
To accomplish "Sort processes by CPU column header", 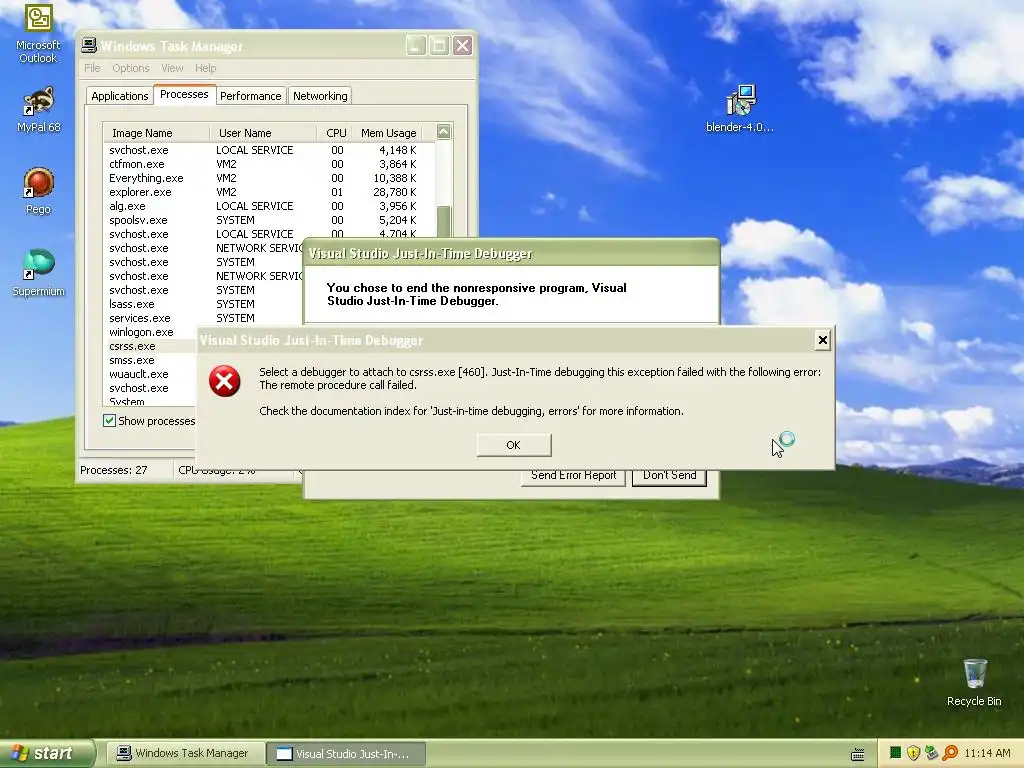I will tap(335, 133).
